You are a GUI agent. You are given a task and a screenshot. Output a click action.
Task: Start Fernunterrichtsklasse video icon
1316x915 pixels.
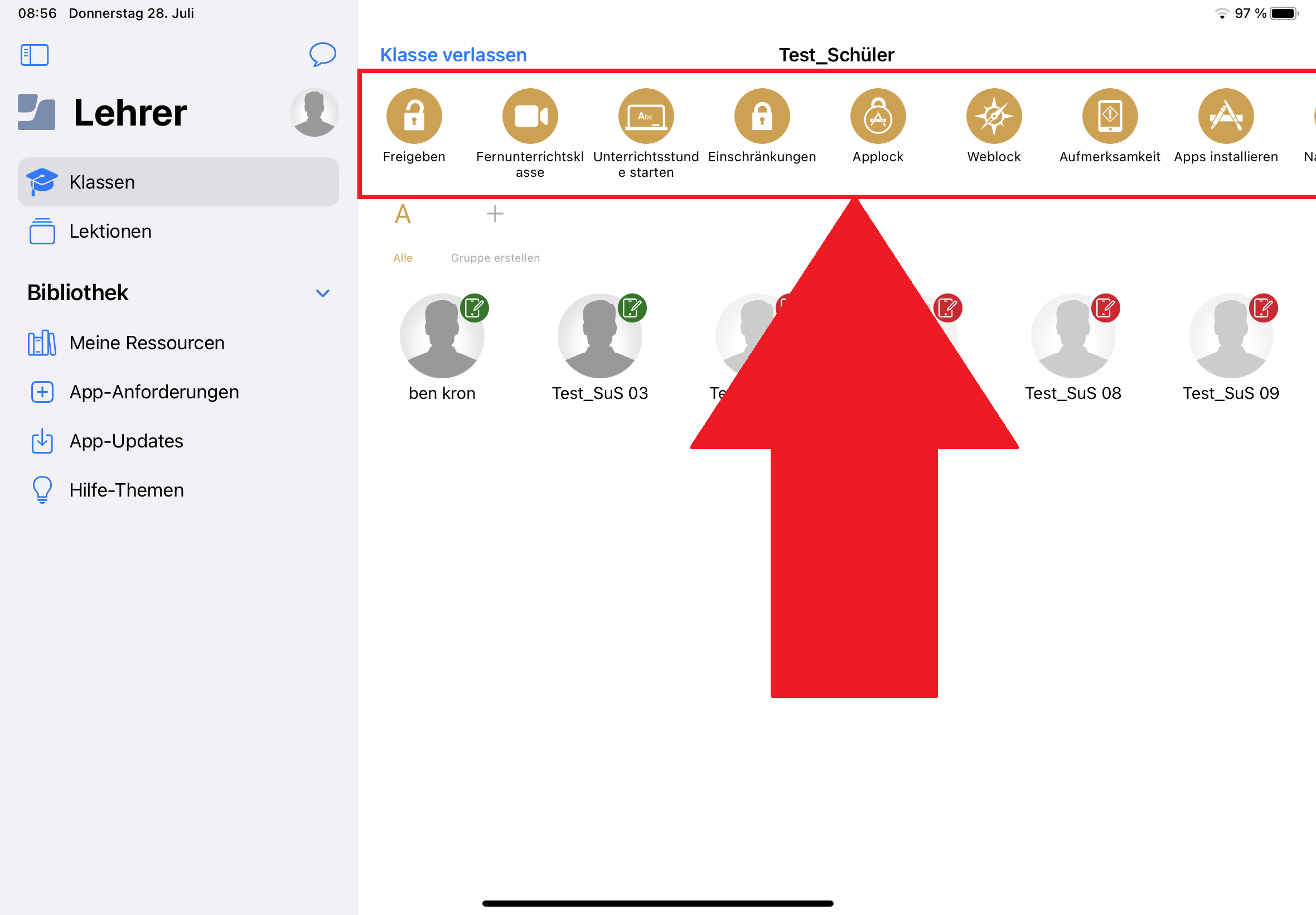(530, 116)
